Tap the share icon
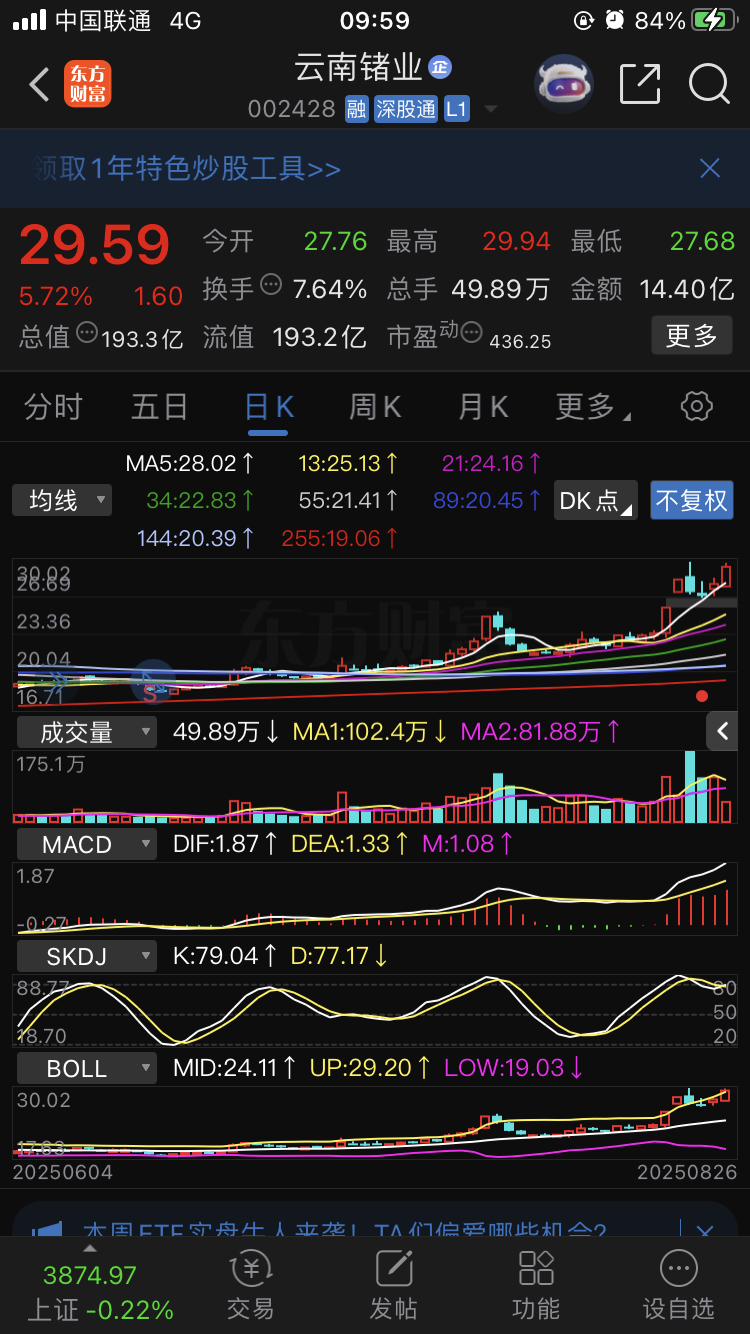 [x=640, y=84]
